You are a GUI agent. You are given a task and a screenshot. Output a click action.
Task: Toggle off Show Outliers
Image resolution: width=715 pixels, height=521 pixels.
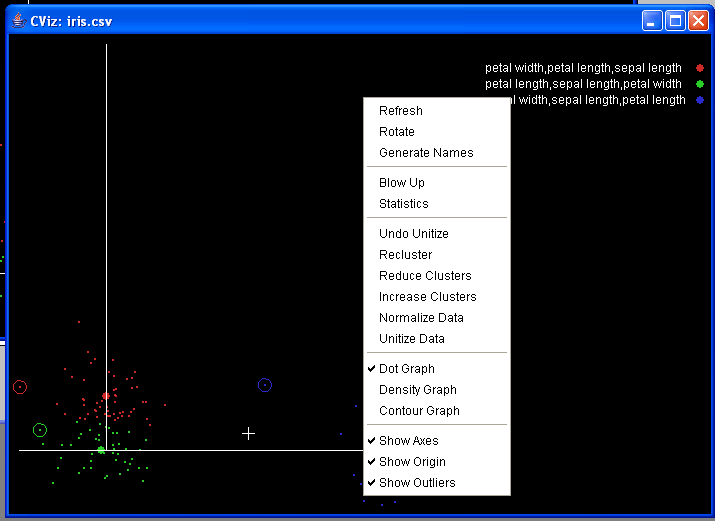point(416,483)
